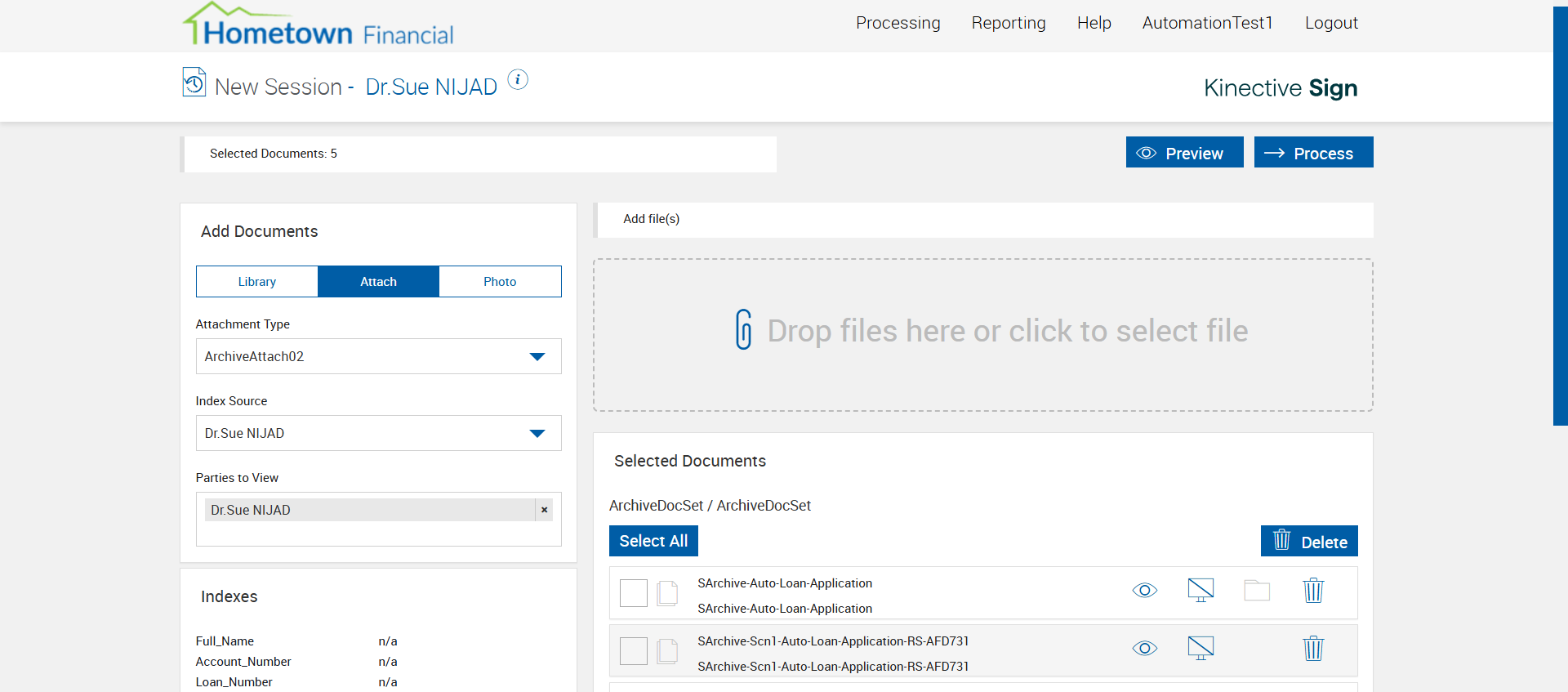Viewport: 1568px width, 692px height.
Task: Click the Hometown Financial logo
Action: [318, 24]
